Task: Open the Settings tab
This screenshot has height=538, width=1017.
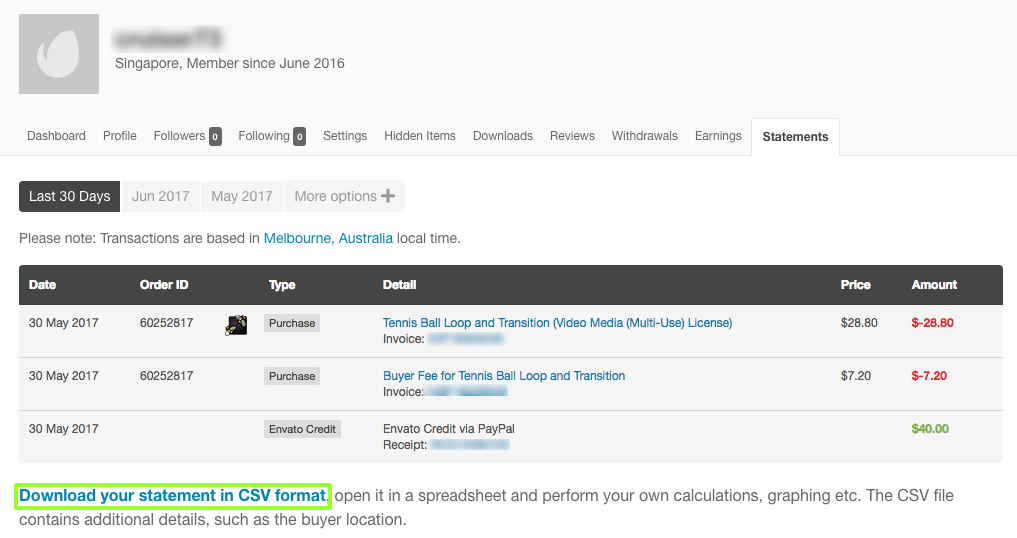Action: [345, 136]
